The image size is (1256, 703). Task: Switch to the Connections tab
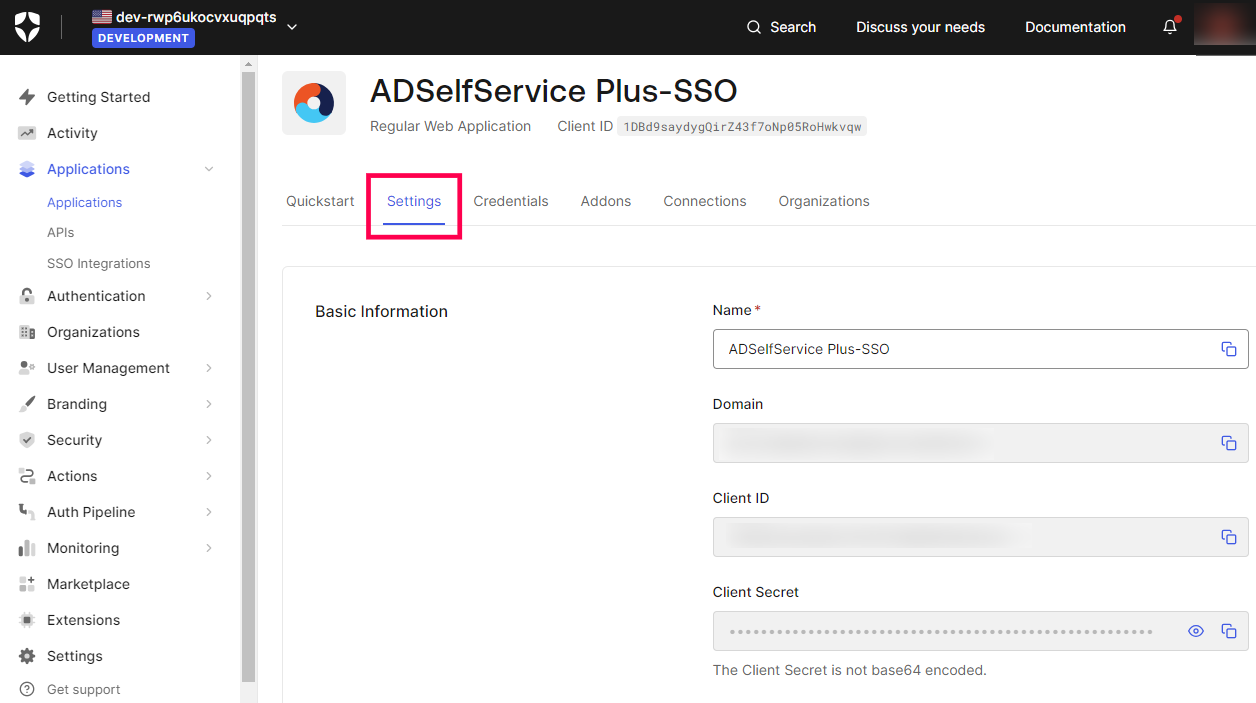click(705, 201)
